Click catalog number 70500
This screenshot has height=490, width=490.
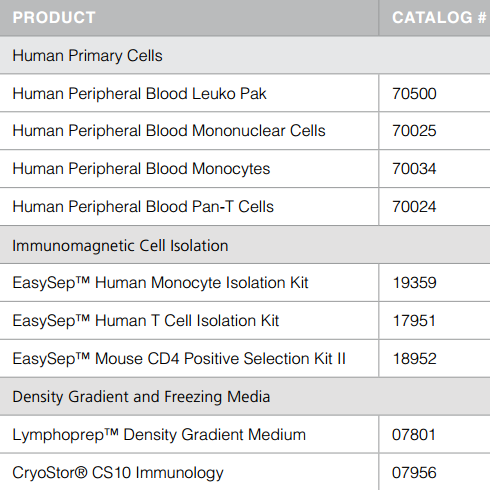click(414, 94)
